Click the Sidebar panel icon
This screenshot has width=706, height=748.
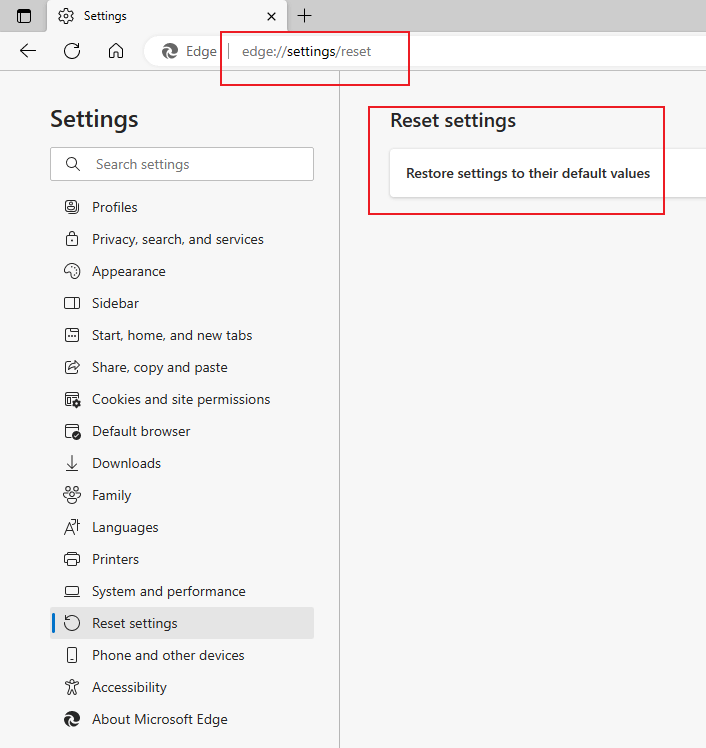point(72,303)
